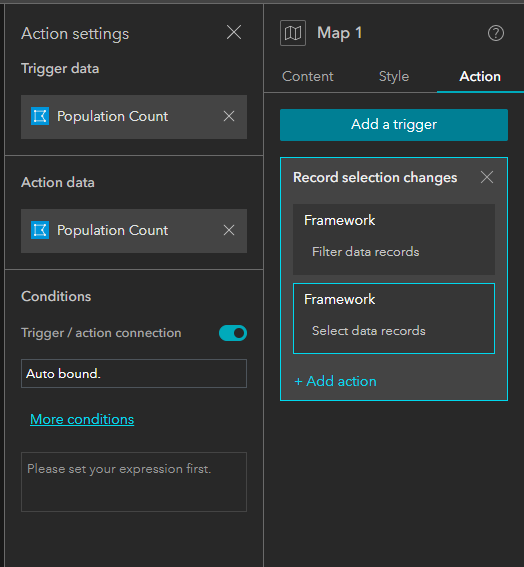This screenshot has width=524, height=567.
Task: Select the Action tab
Action: click(x=480, y=77)
